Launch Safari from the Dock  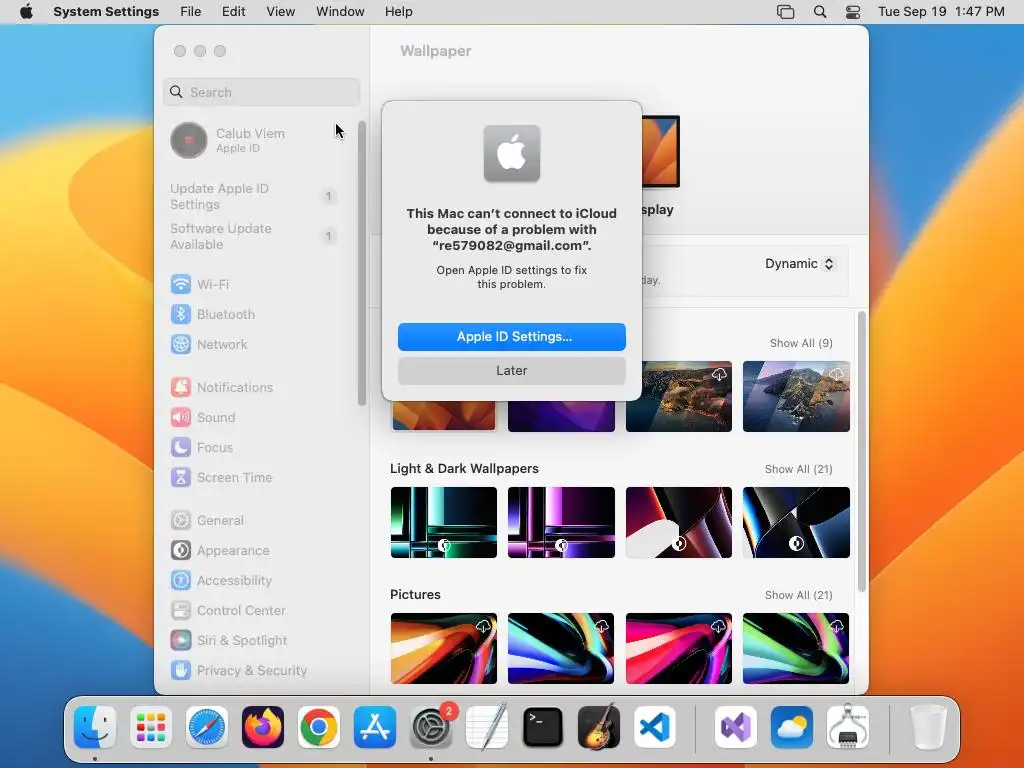click(207, 727)
